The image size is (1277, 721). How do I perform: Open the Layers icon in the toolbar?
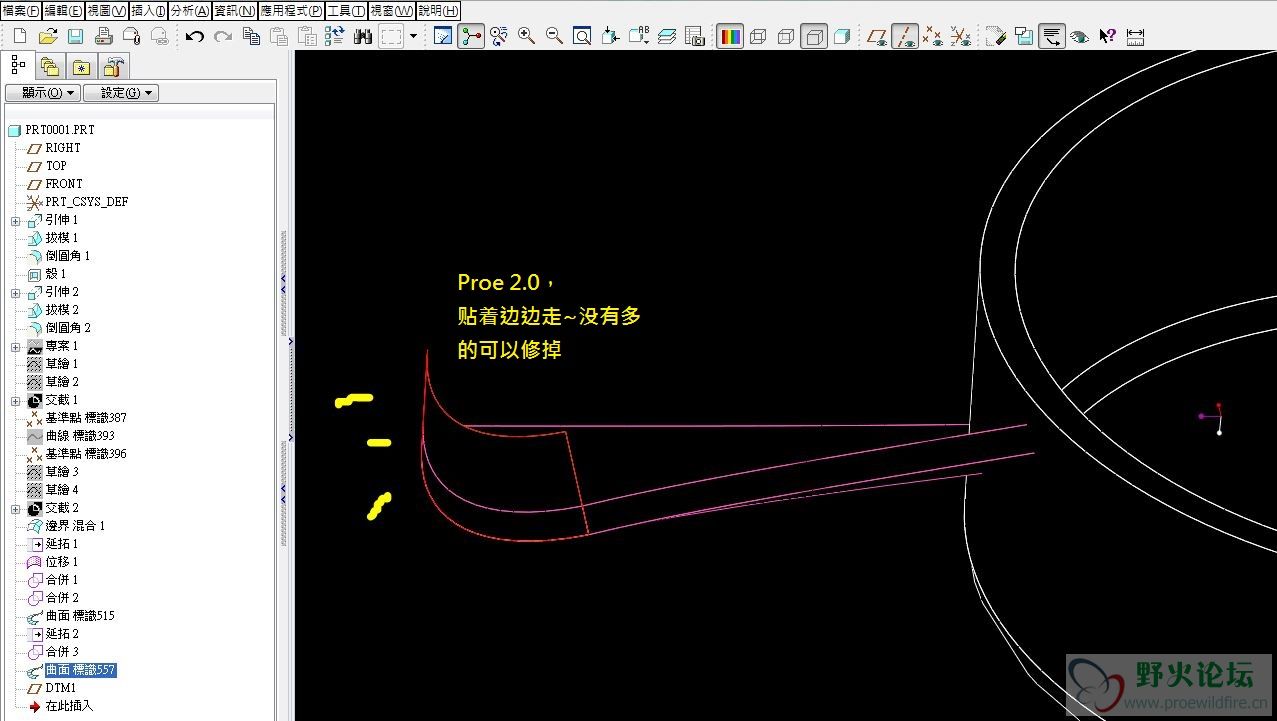(667, 36)
